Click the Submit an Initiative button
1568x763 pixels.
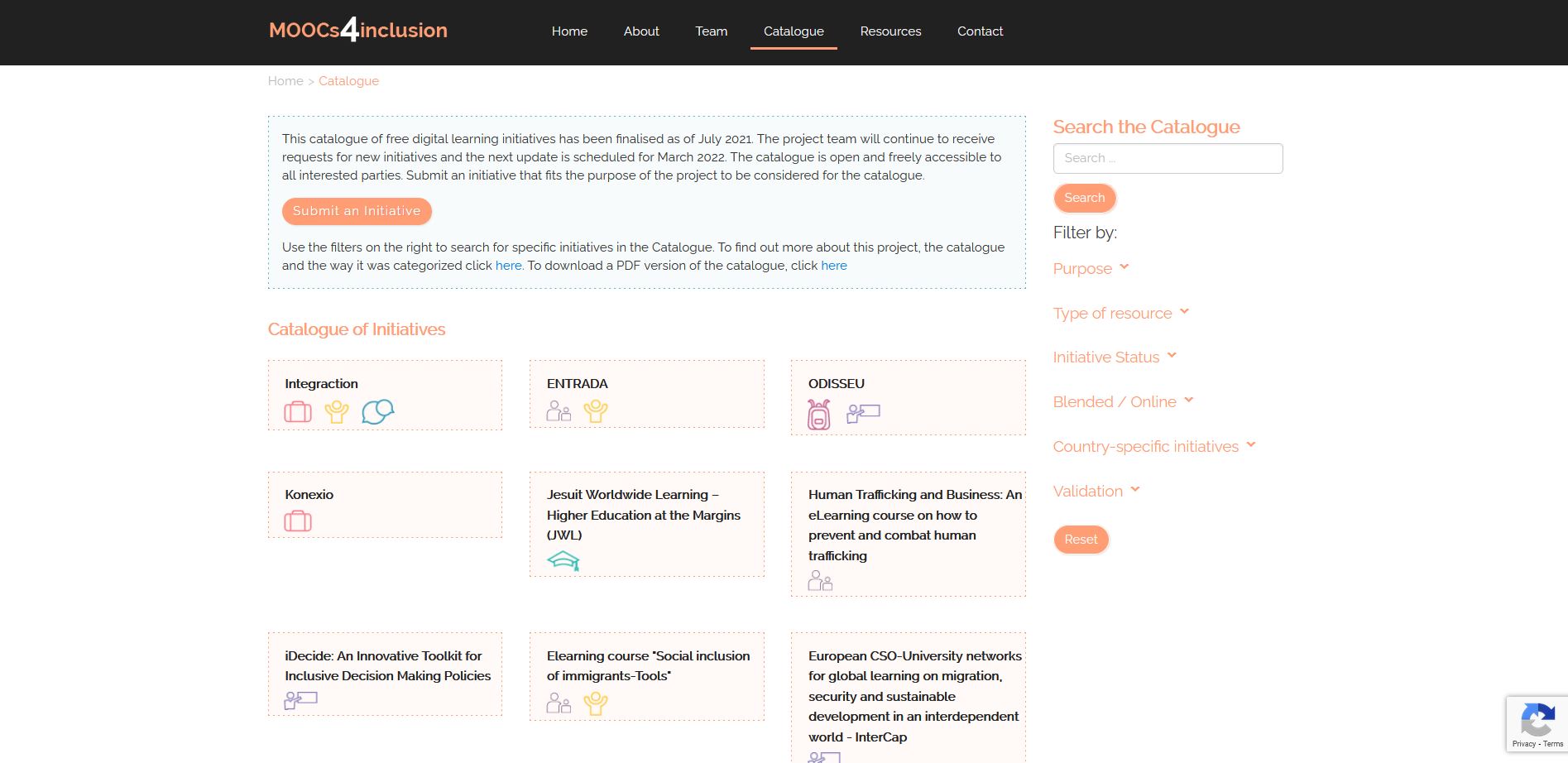click(x=357, y=211)
